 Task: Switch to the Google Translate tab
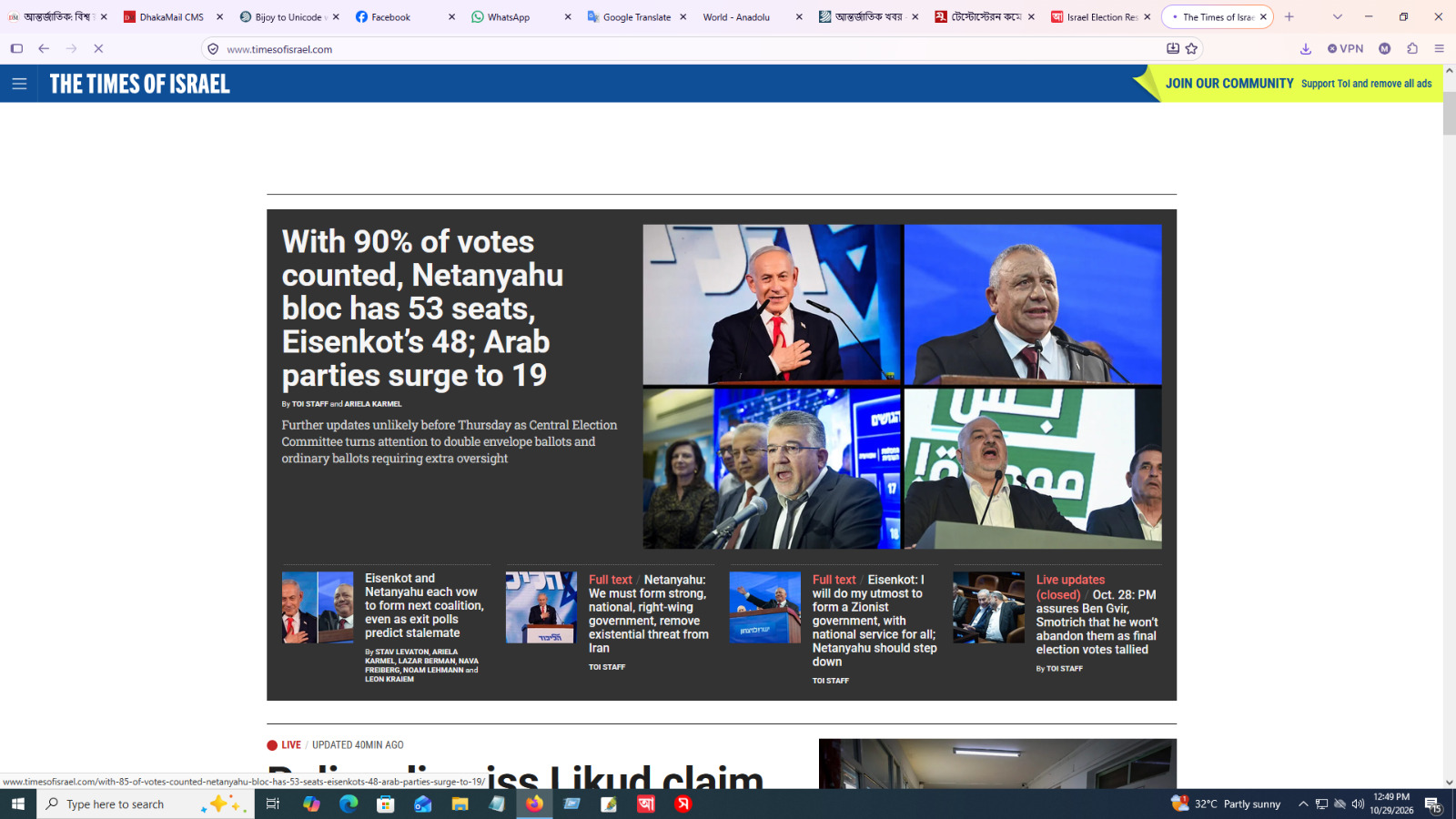click(x=637, y=16)
